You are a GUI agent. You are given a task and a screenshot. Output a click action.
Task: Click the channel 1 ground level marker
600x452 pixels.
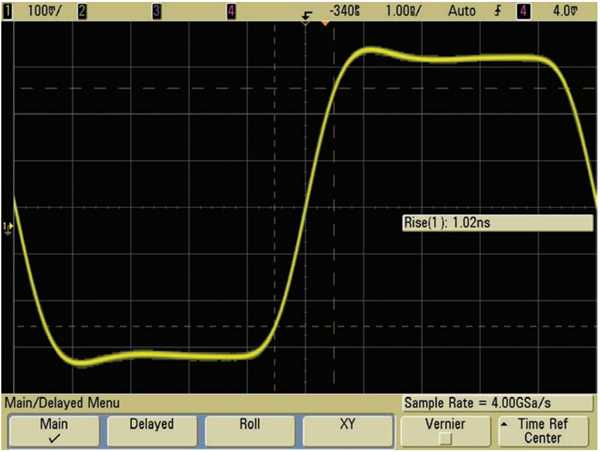point(8,228)
